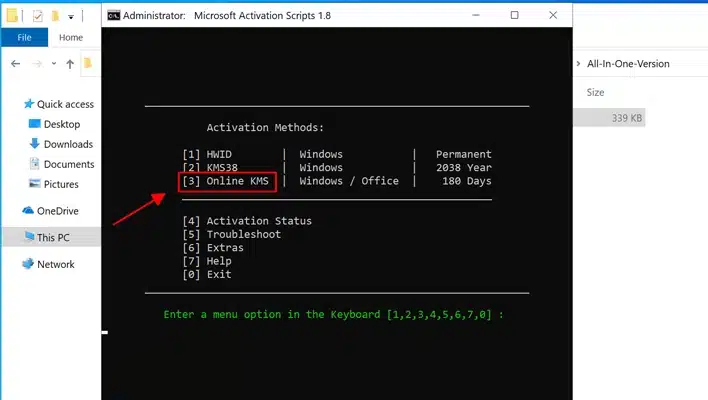
Task: Click the Quick access star icon
Action: pyautogui.click(x=27, y=104)
